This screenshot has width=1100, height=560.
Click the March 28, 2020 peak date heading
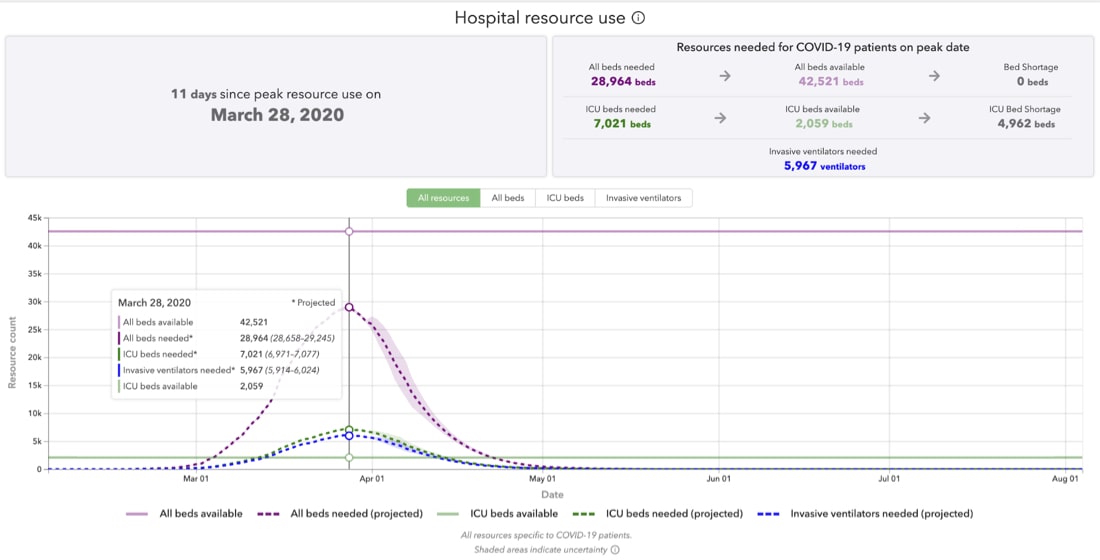tap(276, 115)
